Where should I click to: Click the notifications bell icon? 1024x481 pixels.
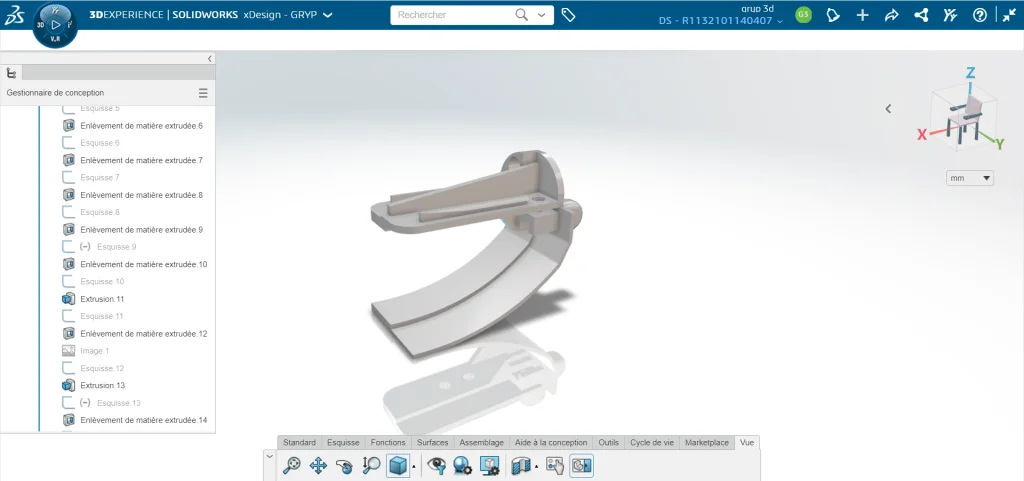coord(832,15)
